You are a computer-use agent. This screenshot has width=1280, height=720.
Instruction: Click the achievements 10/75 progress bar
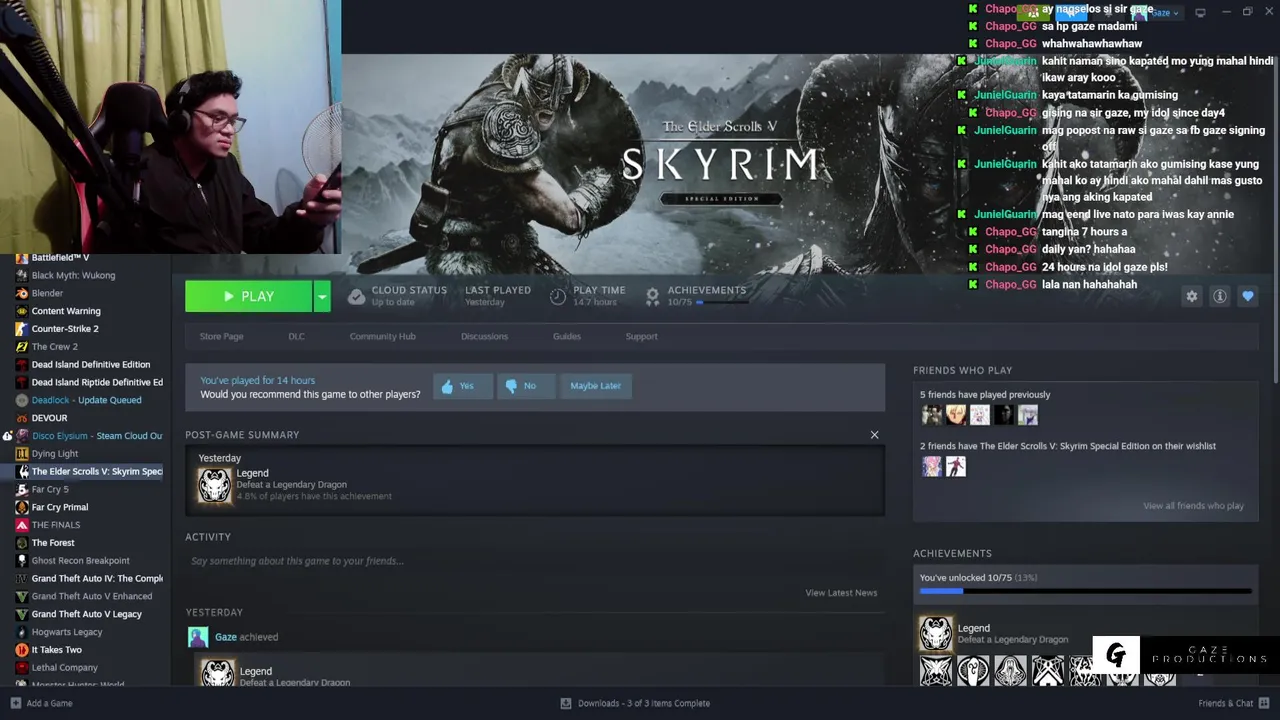pos(1086,591)
